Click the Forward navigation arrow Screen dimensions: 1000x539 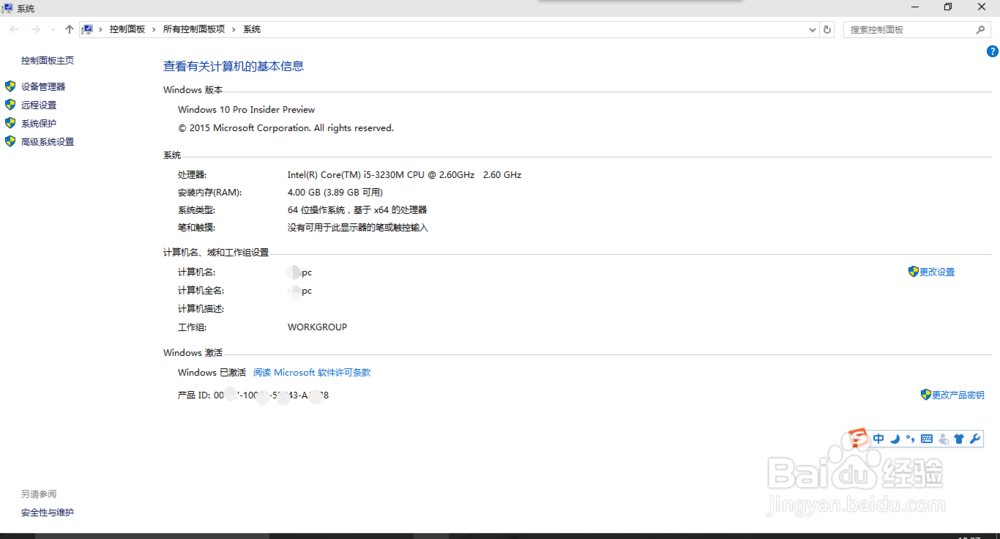[x=36, y=29]
